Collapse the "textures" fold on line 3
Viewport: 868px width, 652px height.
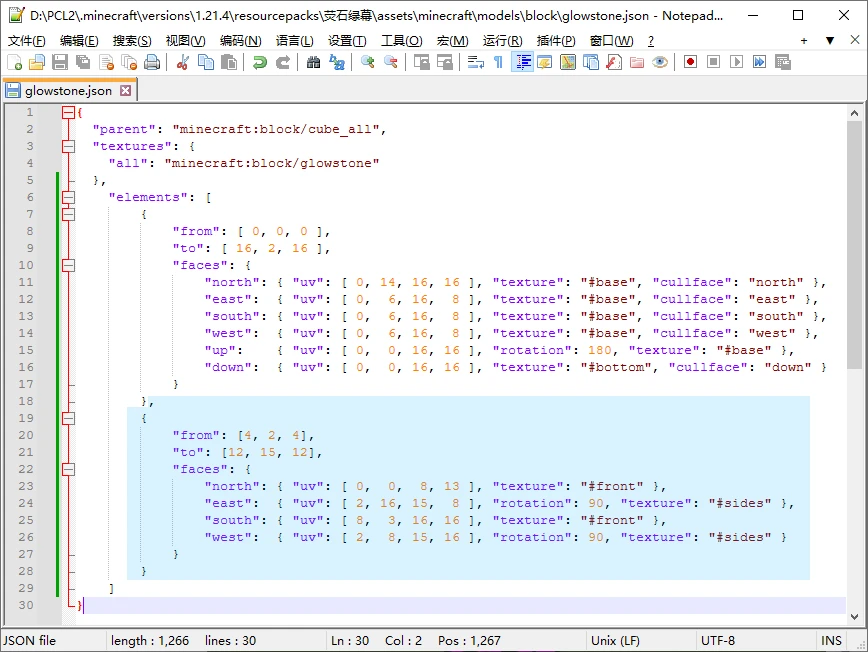point(68,146)
